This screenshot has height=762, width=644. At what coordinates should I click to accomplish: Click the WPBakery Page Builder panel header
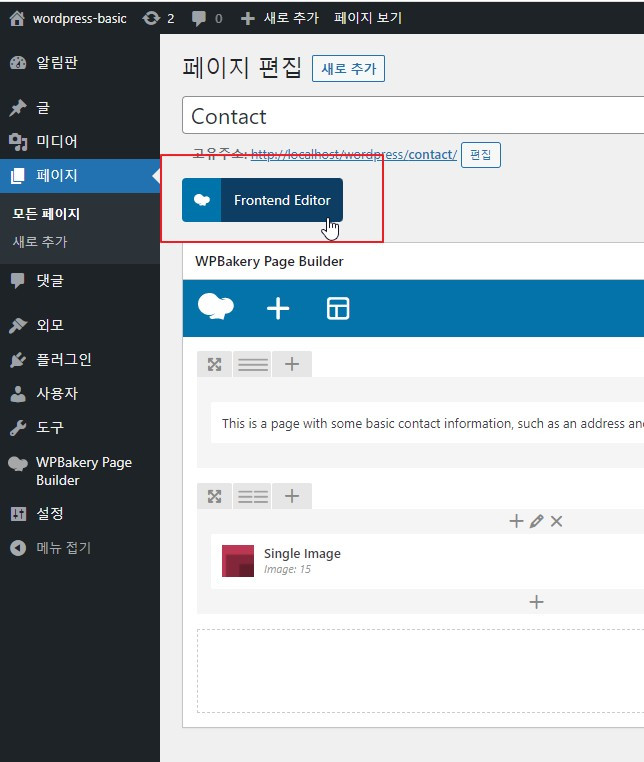(413, 261)
